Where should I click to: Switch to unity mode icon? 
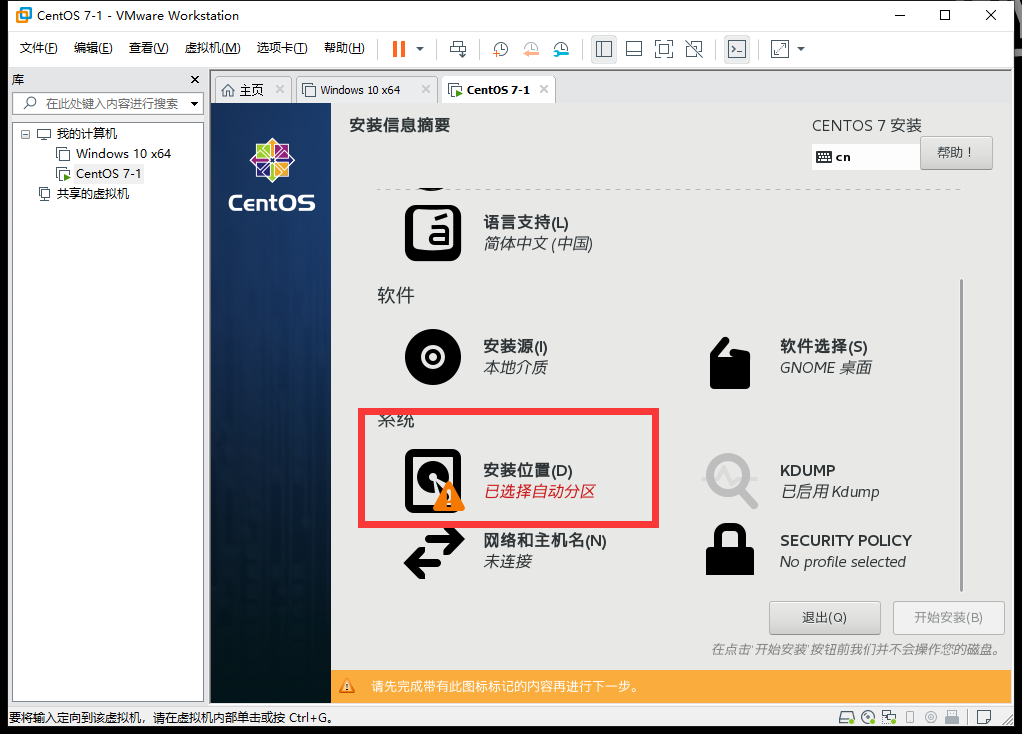(694, 49)
